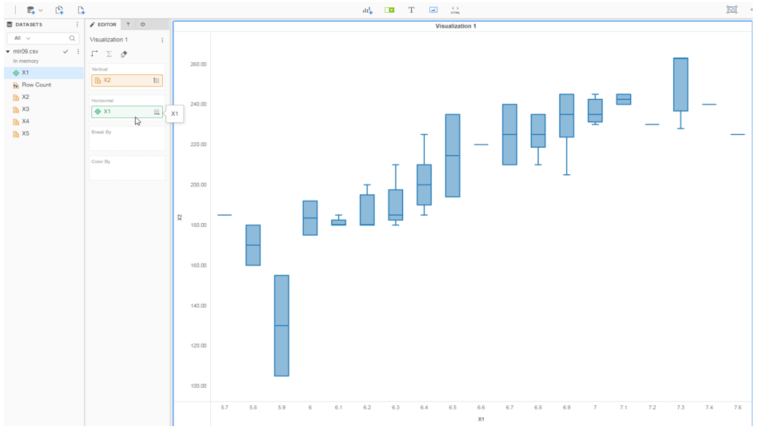Select the X3 field in dataset list
The height and width of the screenshot is (444, 784).
[x=26, y=109]
